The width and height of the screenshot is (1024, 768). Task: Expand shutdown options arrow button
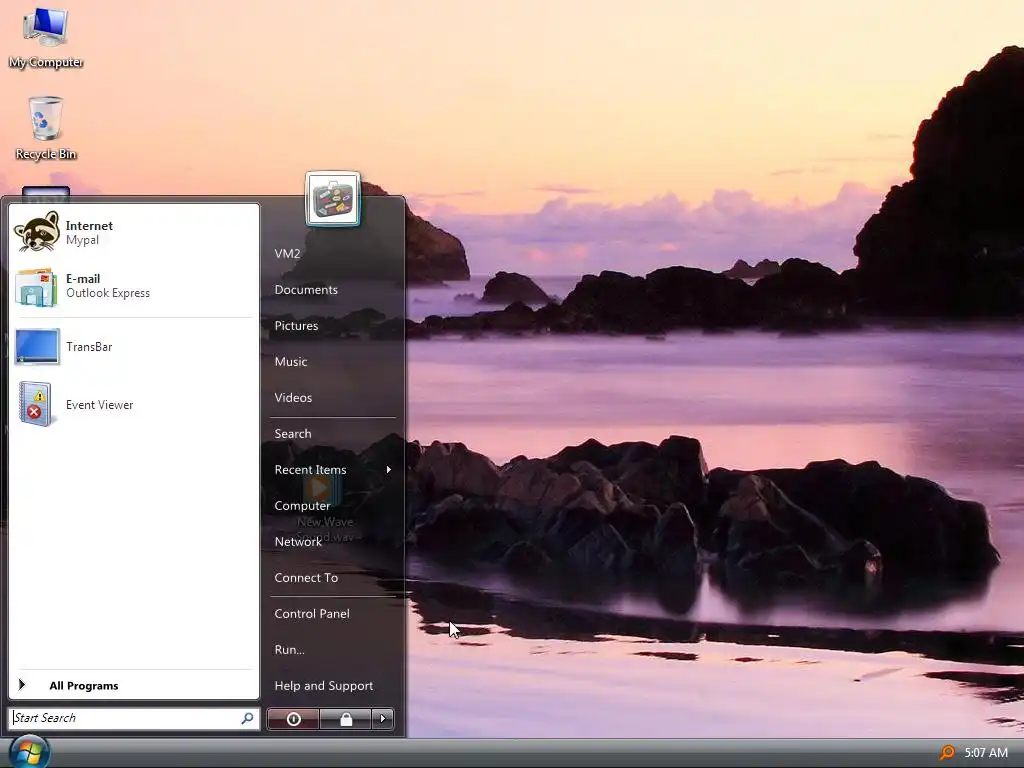[383, 719]
